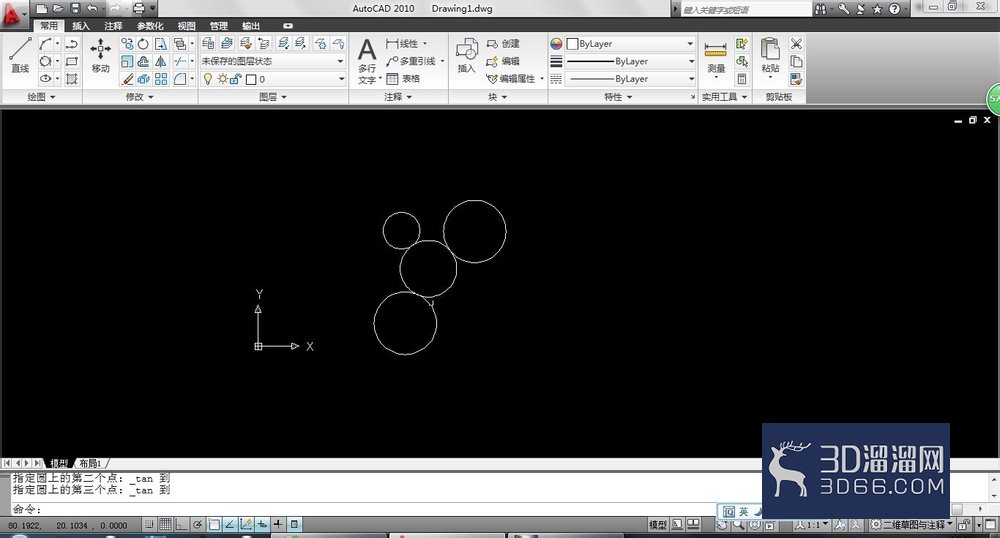Screen dimensions: 1000x538
Task: Select the 移动 move tool
Action: (100, 54)
